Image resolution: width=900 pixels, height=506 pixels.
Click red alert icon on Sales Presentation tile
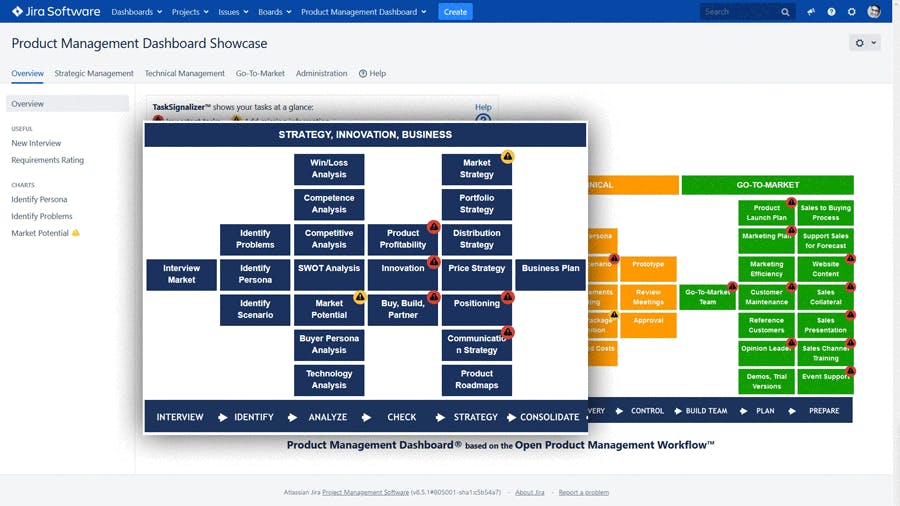pos(851,314)
